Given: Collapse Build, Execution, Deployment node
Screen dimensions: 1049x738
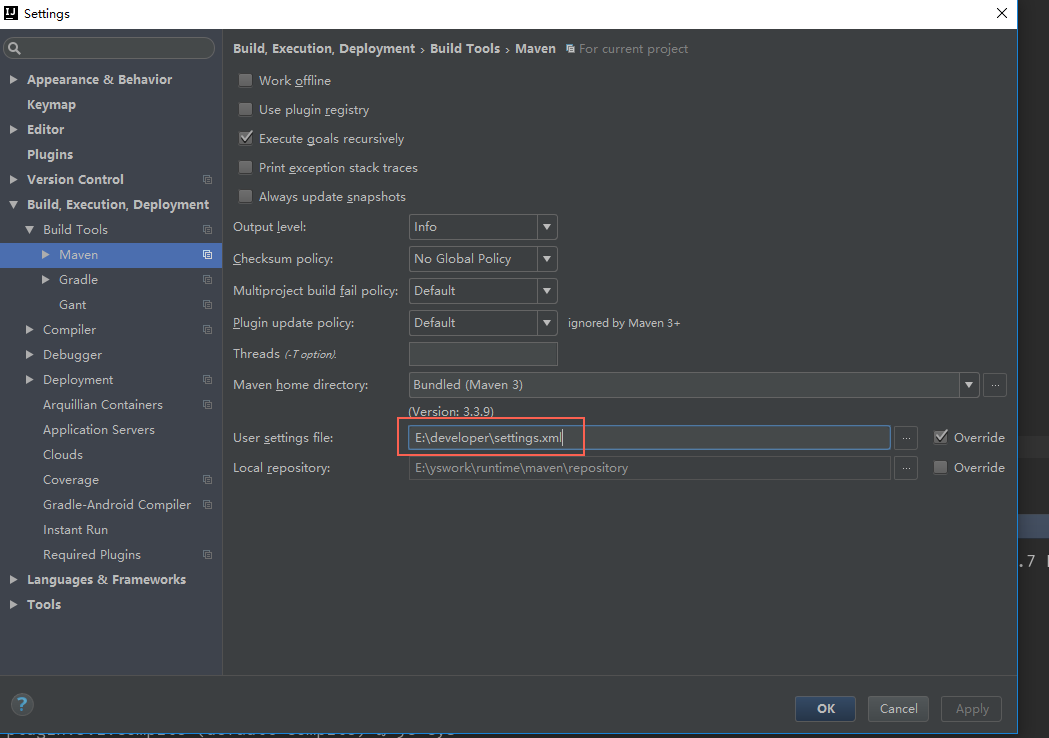Looking at the screenshot, I should (x=13, y=205).
